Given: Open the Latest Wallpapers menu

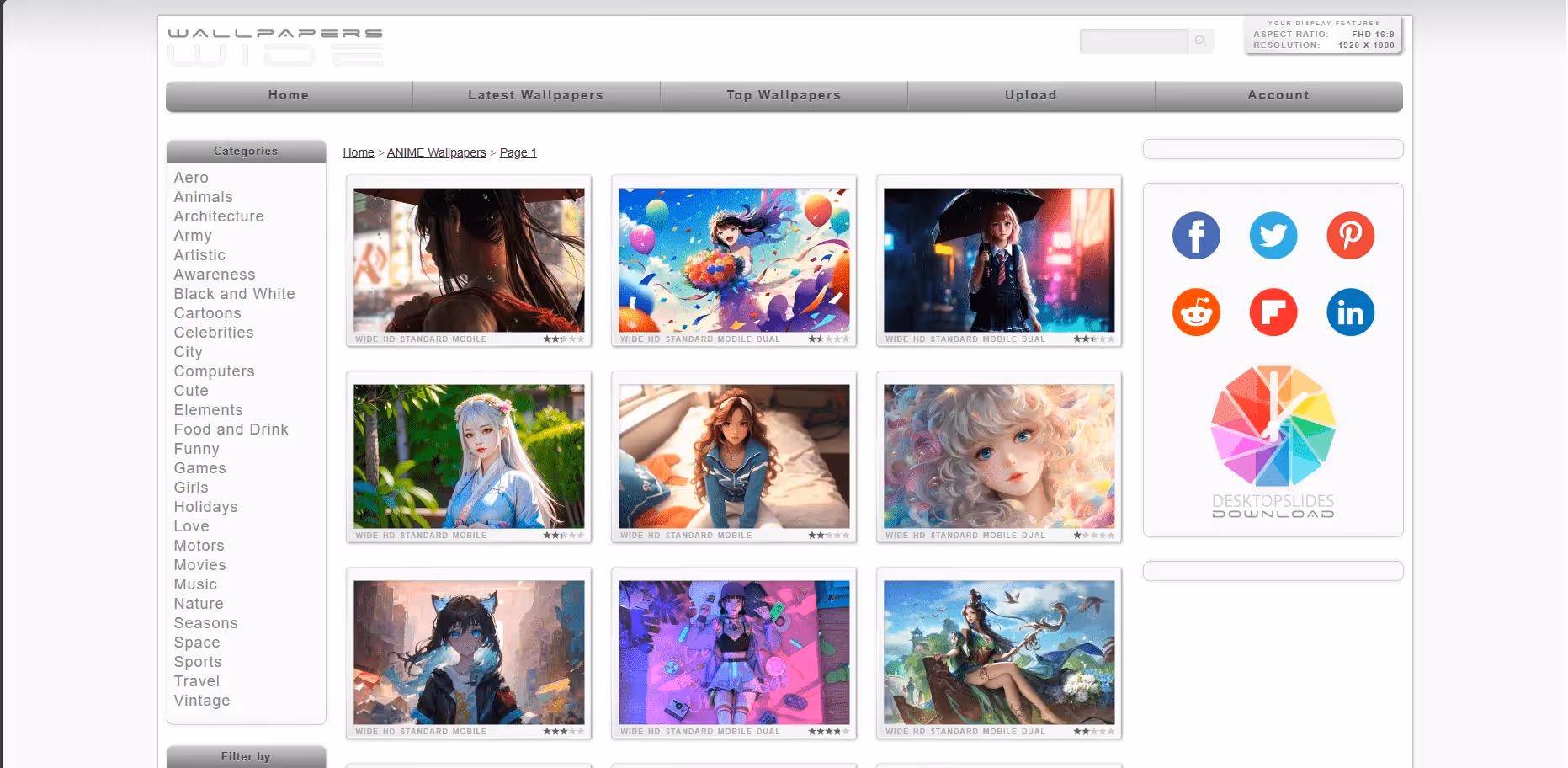Looking at the screenshot, I should pyautogui.click(x=535, y=95).
